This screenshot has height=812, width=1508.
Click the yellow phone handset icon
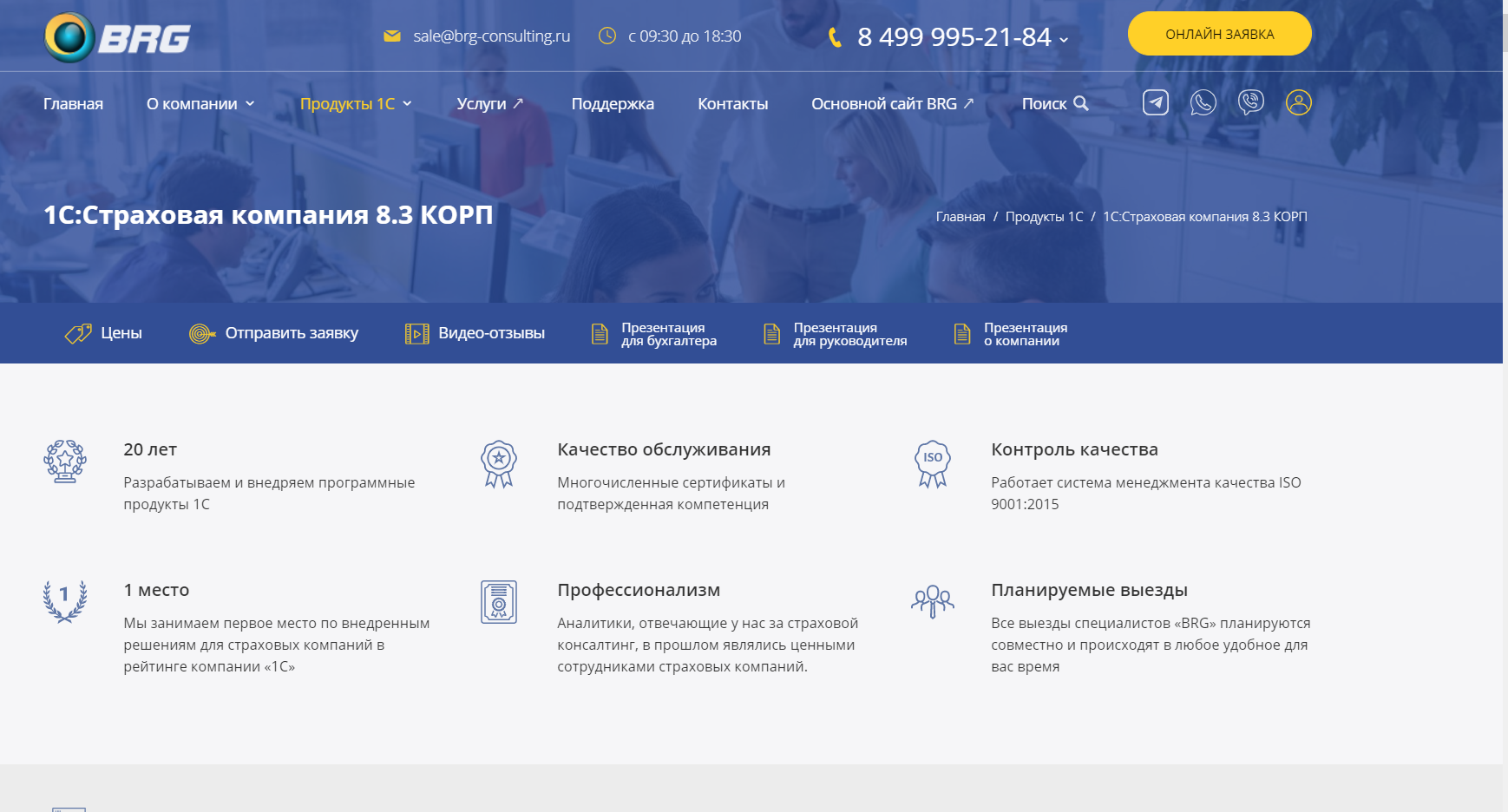click(835, 37)
